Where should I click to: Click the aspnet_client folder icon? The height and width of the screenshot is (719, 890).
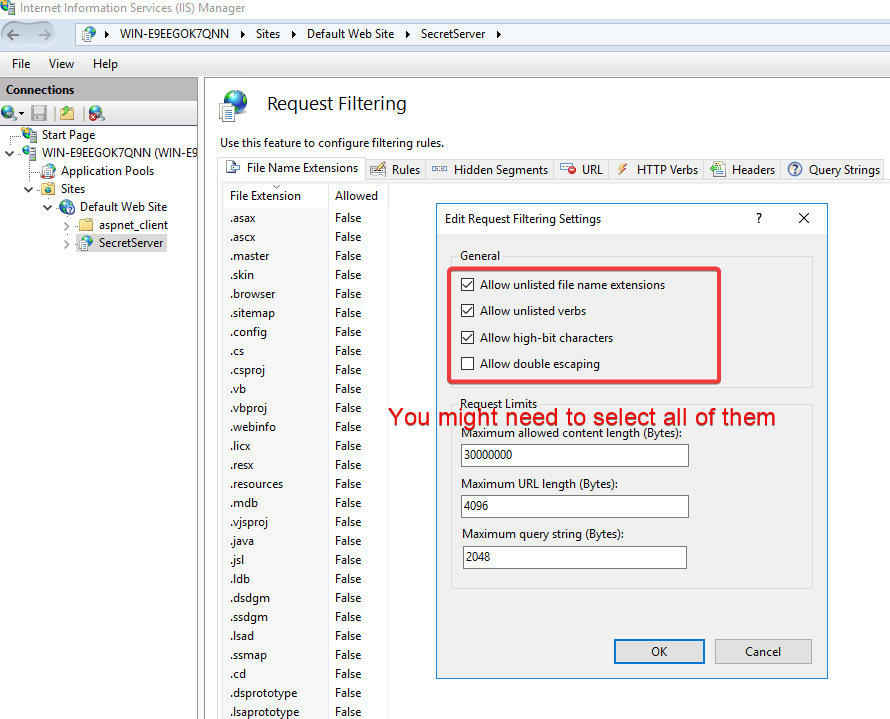pyautogui.click(x=86, y=225)
